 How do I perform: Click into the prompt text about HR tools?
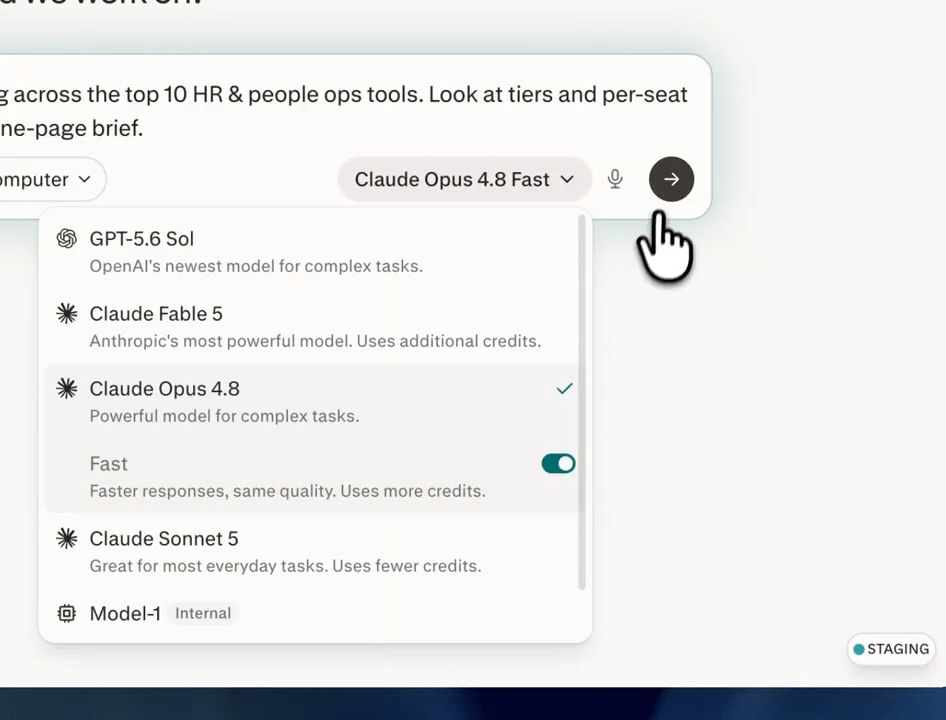coord(344,110)
